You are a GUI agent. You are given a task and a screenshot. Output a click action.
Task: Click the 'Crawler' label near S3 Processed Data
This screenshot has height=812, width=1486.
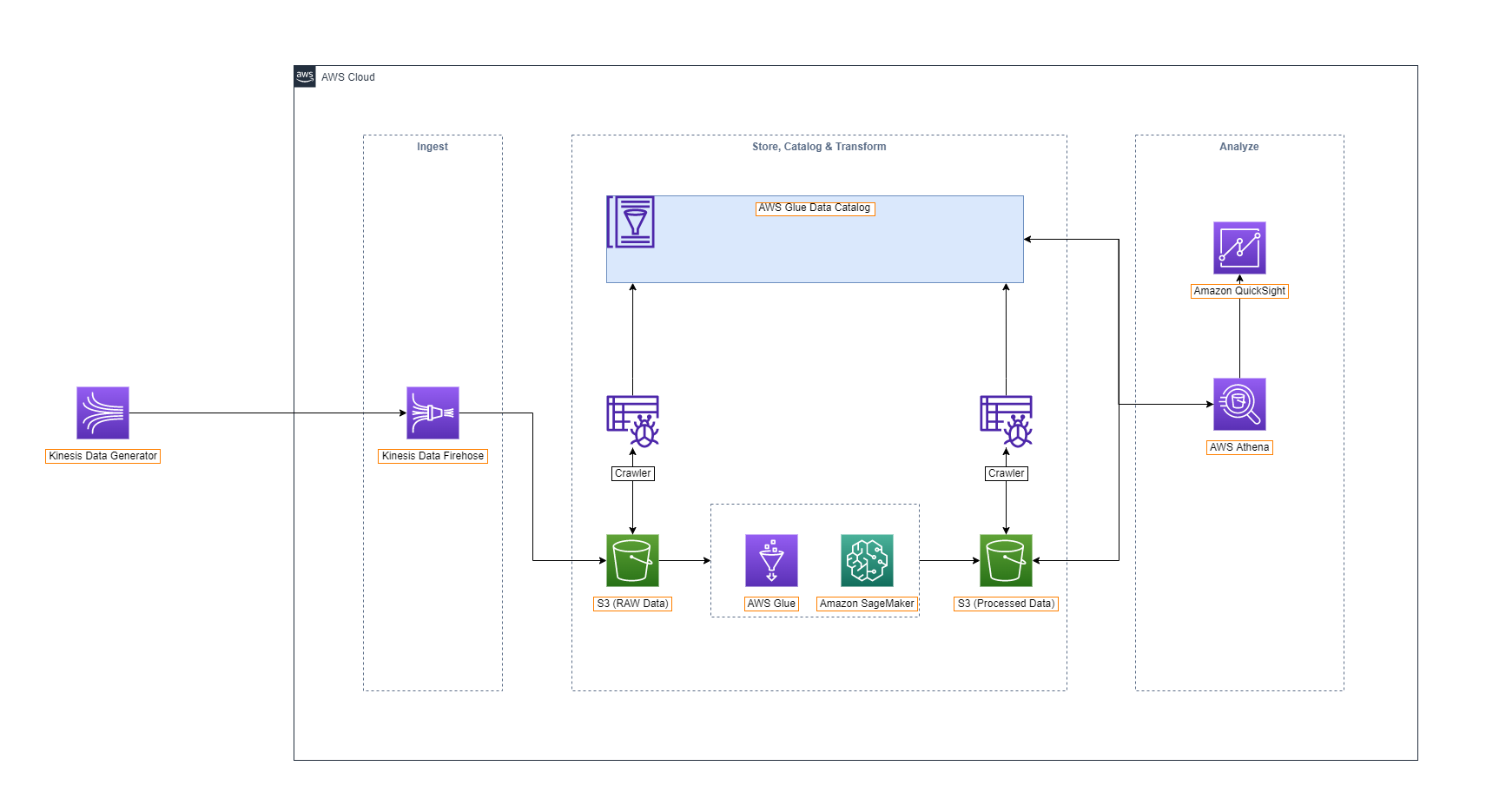pos(1006,473)
